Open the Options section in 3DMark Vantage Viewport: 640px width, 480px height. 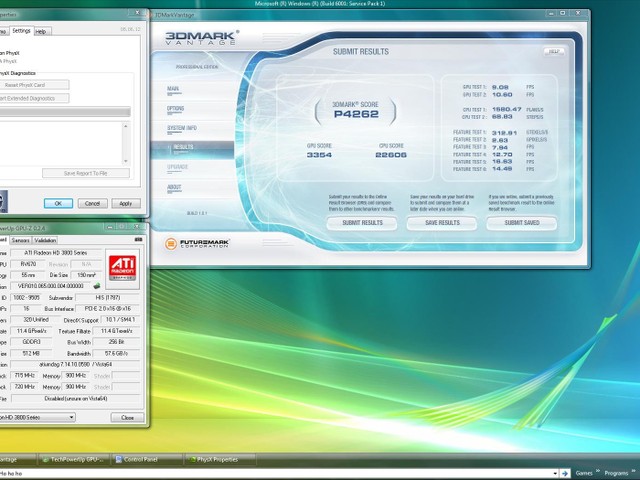176,109
